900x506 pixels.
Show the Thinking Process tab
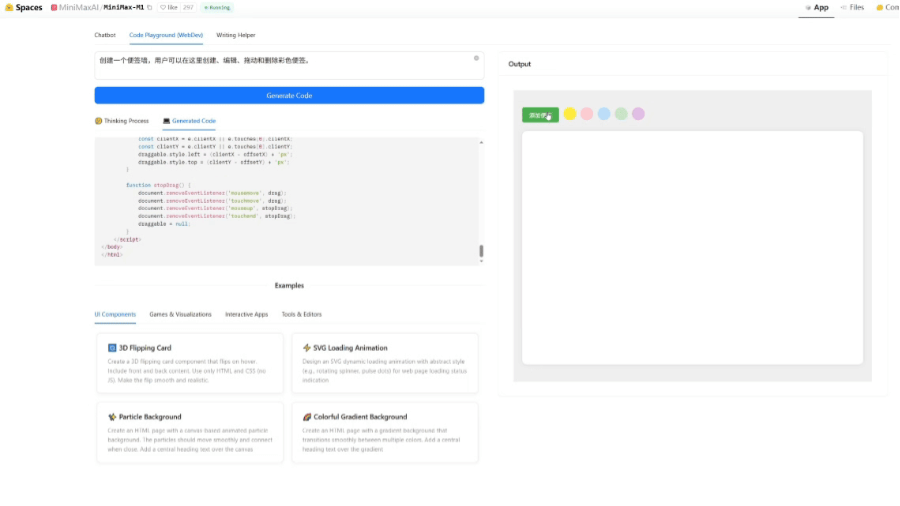pyautogui.click(x=122, y=121)
